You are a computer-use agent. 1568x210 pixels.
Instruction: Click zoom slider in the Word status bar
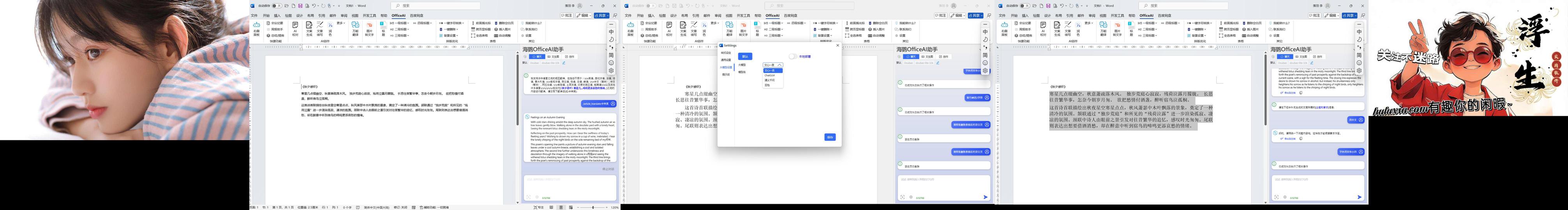click(x=593, y=208)
